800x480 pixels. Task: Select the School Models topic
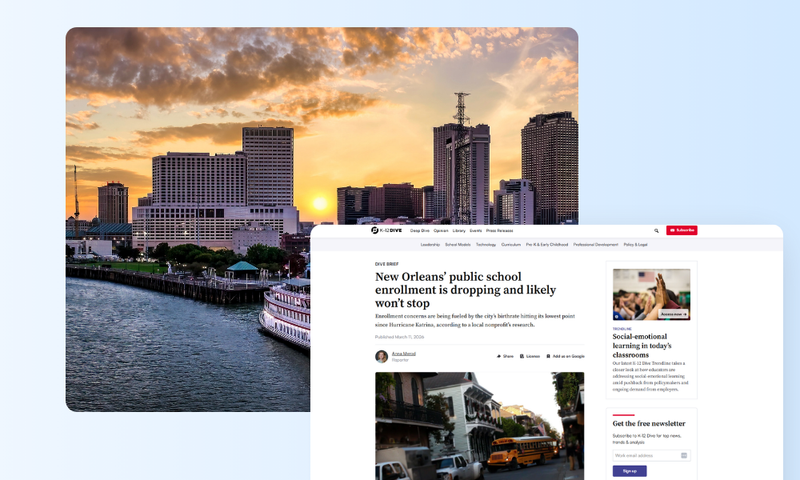tap(458, 245)
